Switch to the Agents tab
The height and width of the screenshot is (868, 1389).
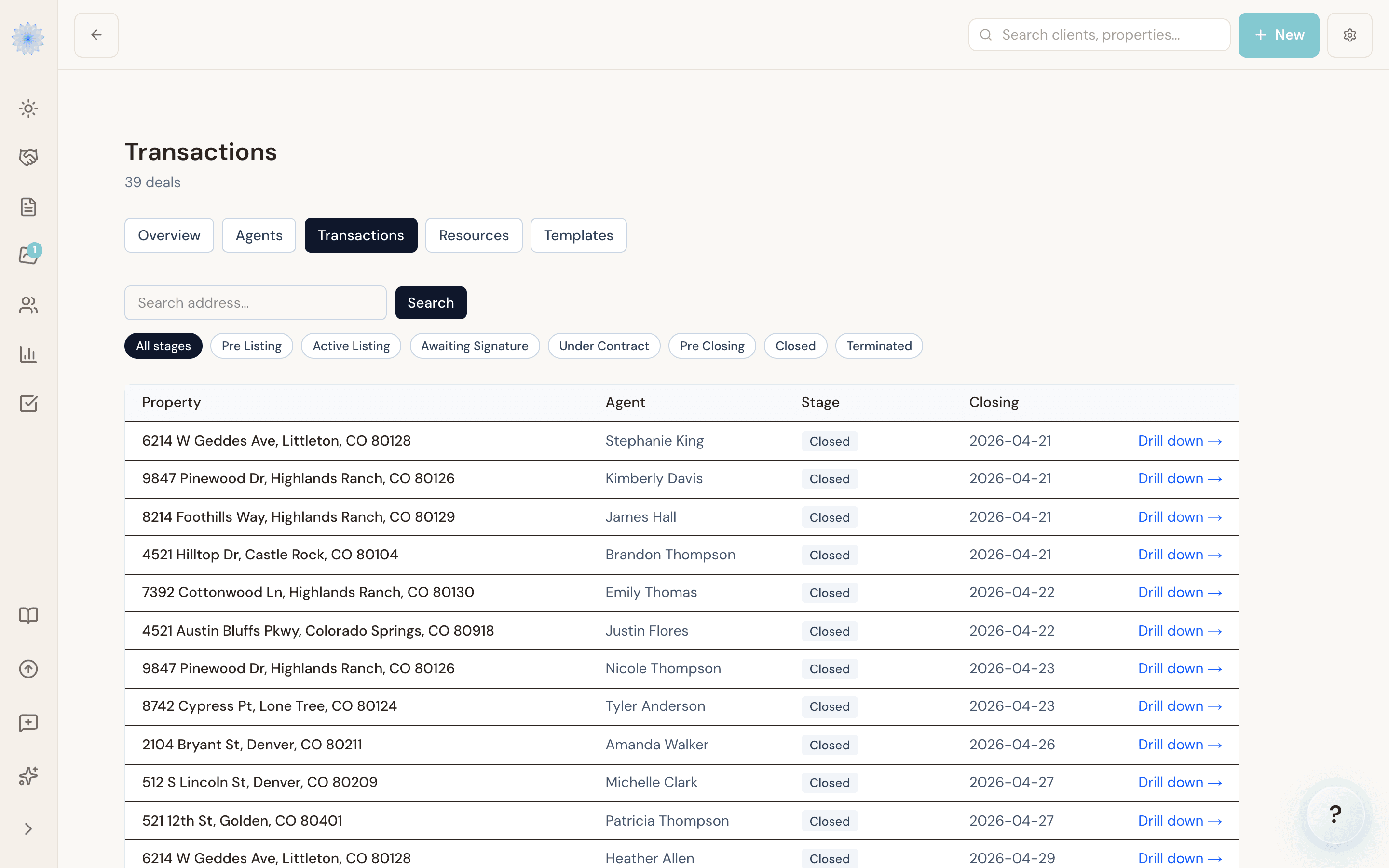click(x=259, y=235)
